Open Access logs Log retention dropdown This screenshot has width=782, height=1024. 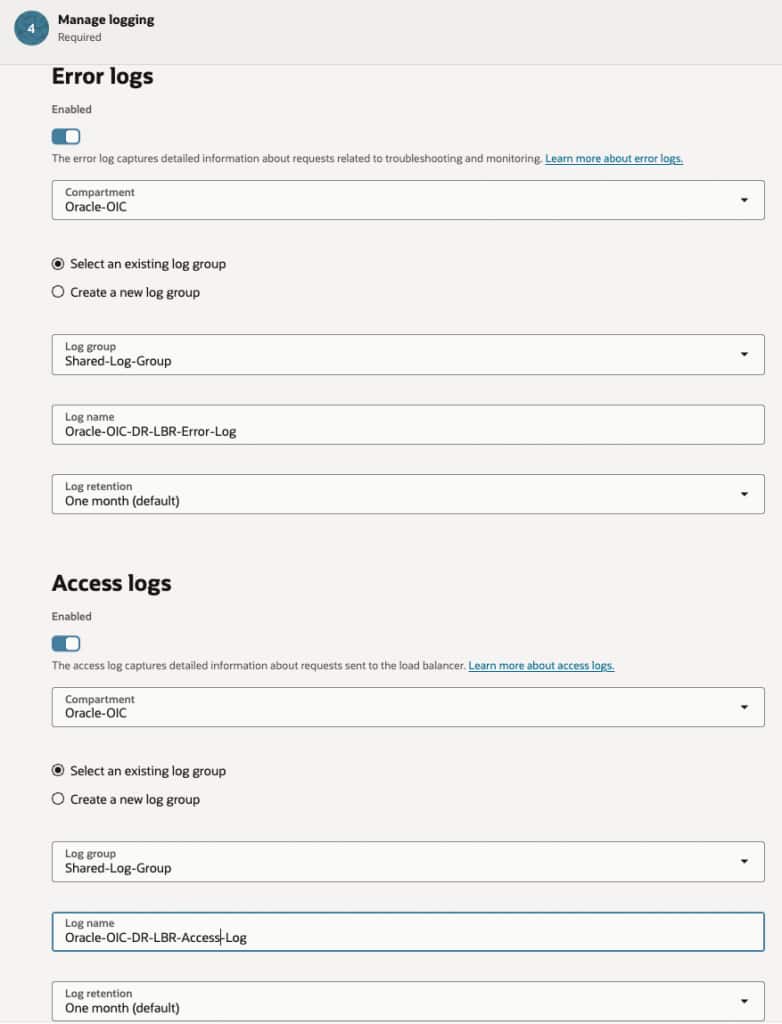[x=408, y=1001]
